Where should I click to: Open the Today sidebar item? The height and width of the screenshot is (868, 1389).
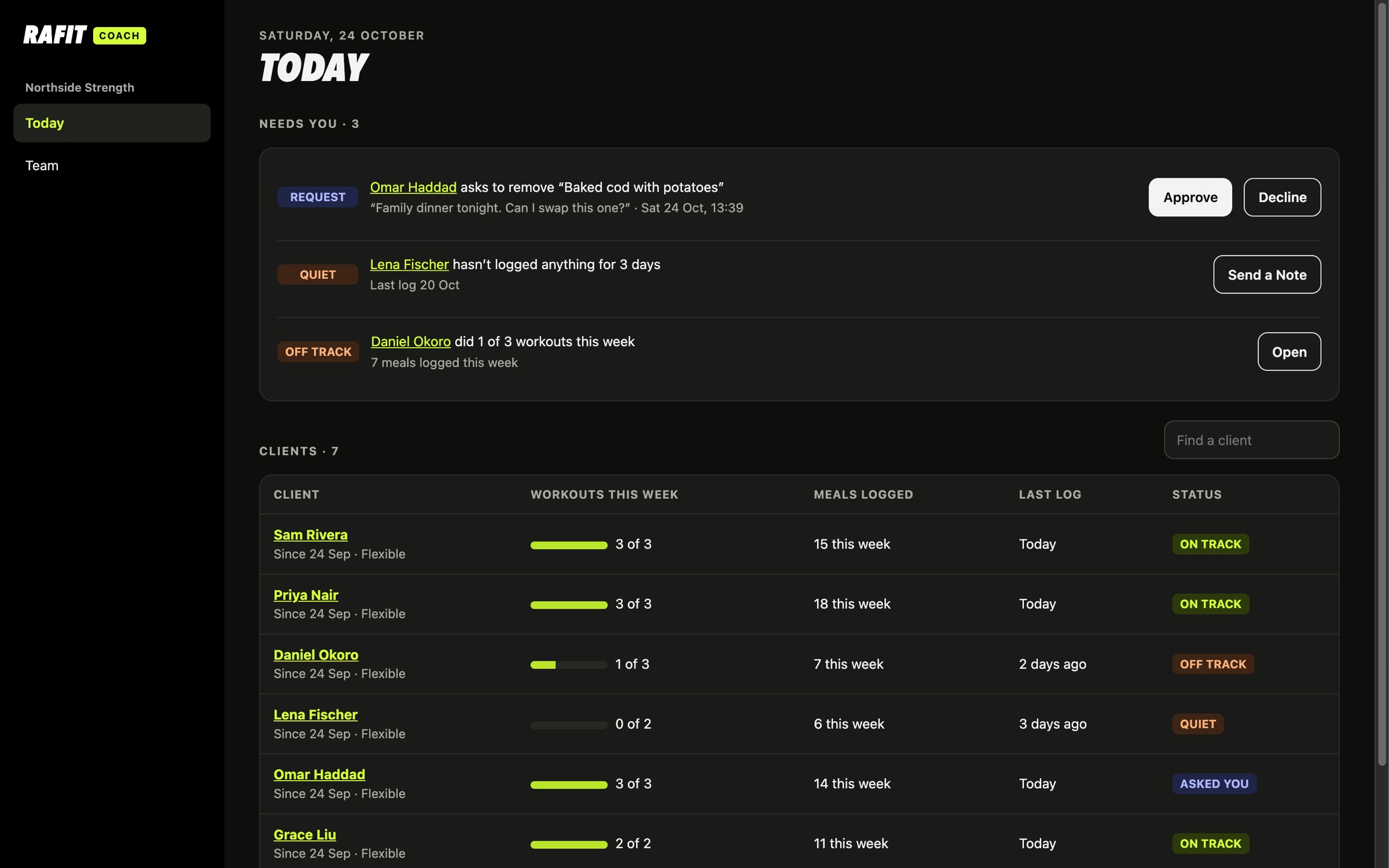(112, 123)
